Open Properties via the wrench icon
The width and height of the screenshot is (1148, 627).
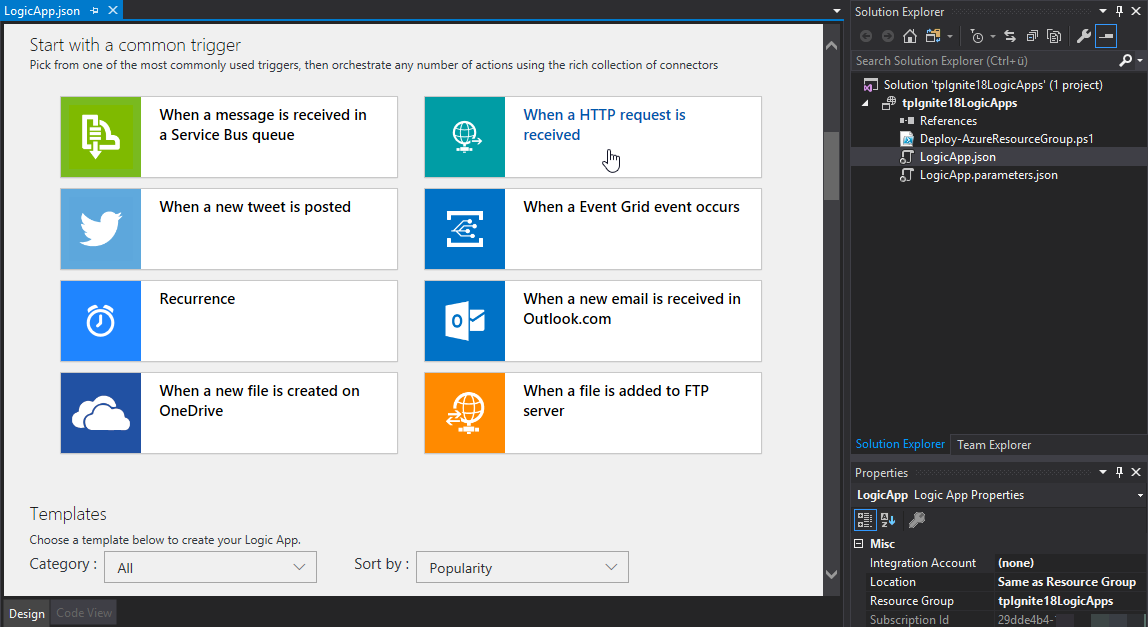coord(1083,36)
